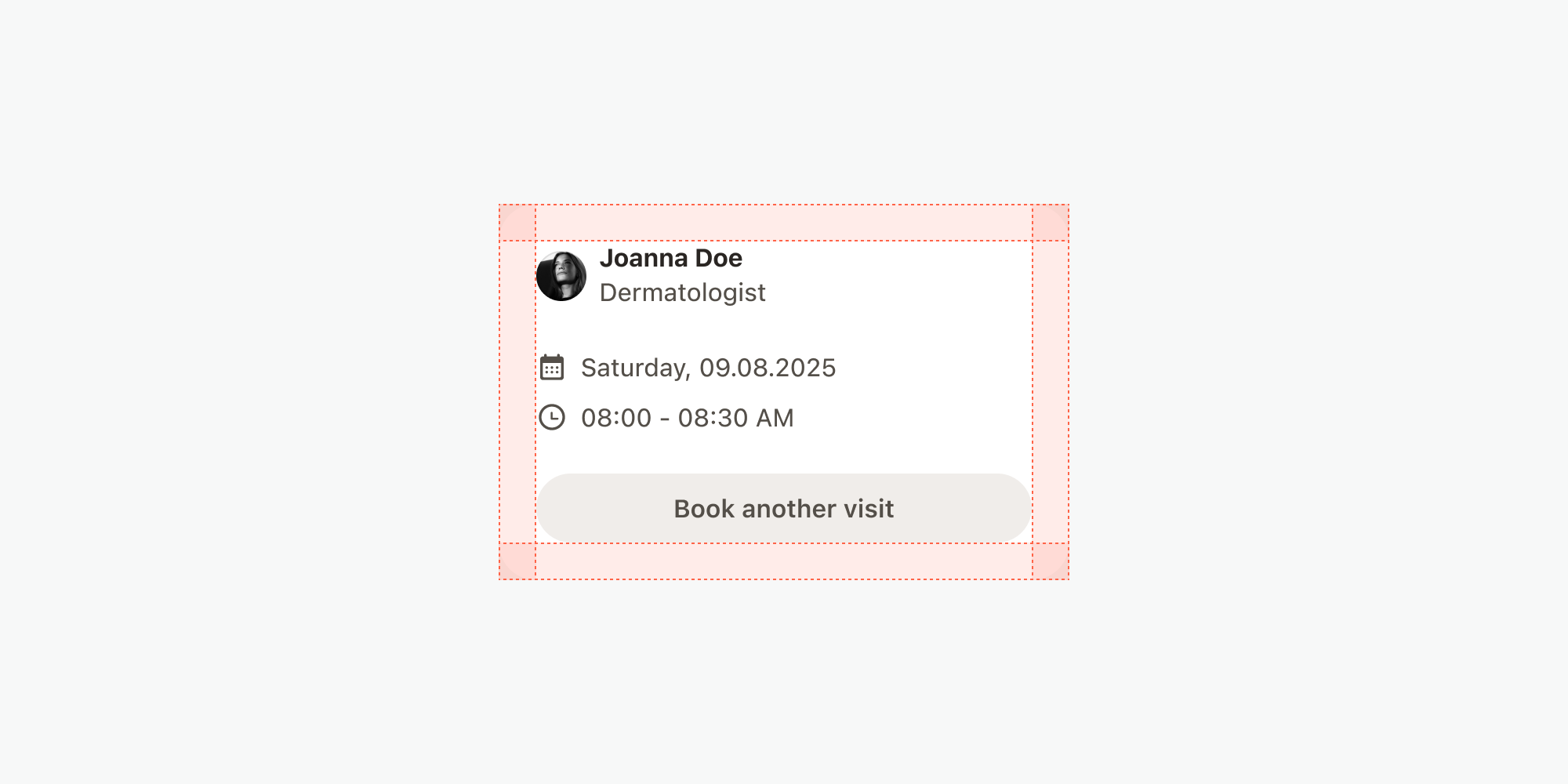Select the left padding strip of the card
Screen dimensions: 1568x784
pyautogui.click(x=517, y=392)
